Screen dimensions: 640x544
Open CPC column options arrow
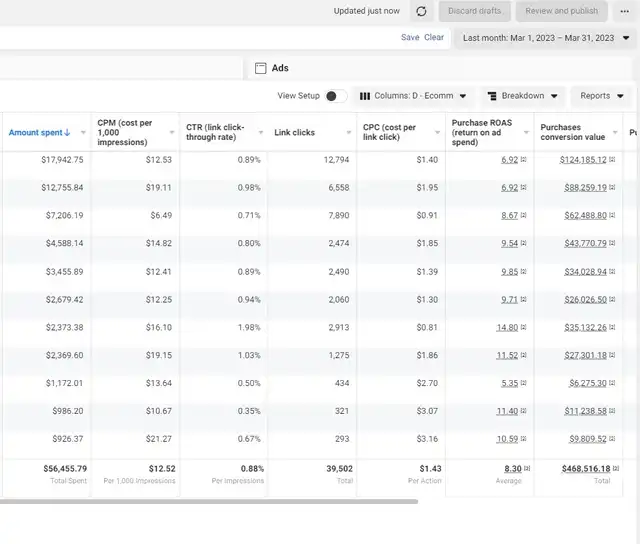point(438,133)
